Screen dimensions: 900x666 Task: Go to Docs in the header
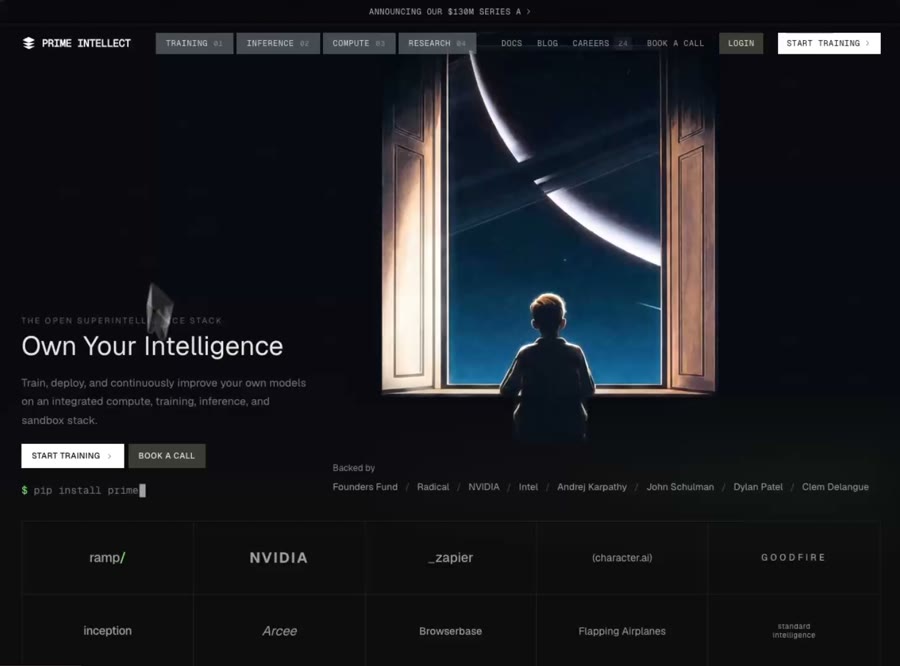point(511,43)
